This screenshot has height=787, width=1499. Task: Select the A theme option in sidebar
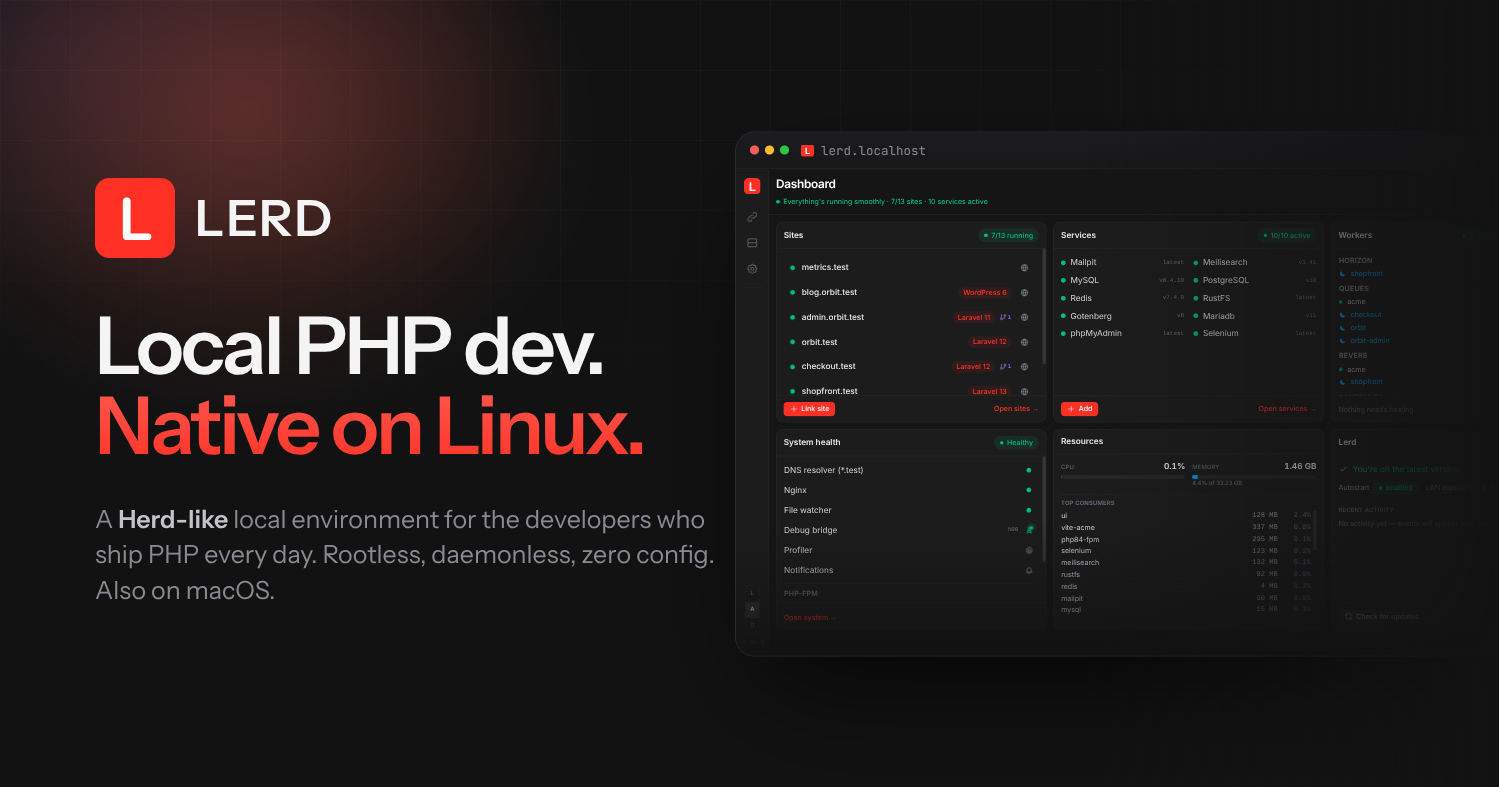coord(752,609)
